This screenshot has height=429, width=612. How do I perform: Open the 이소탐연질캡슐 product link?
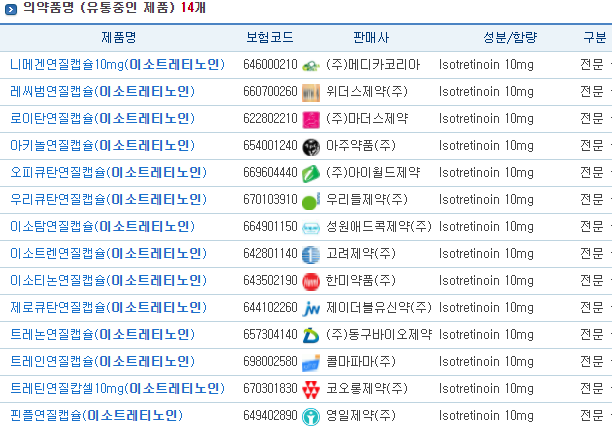(x=102, y=226)
